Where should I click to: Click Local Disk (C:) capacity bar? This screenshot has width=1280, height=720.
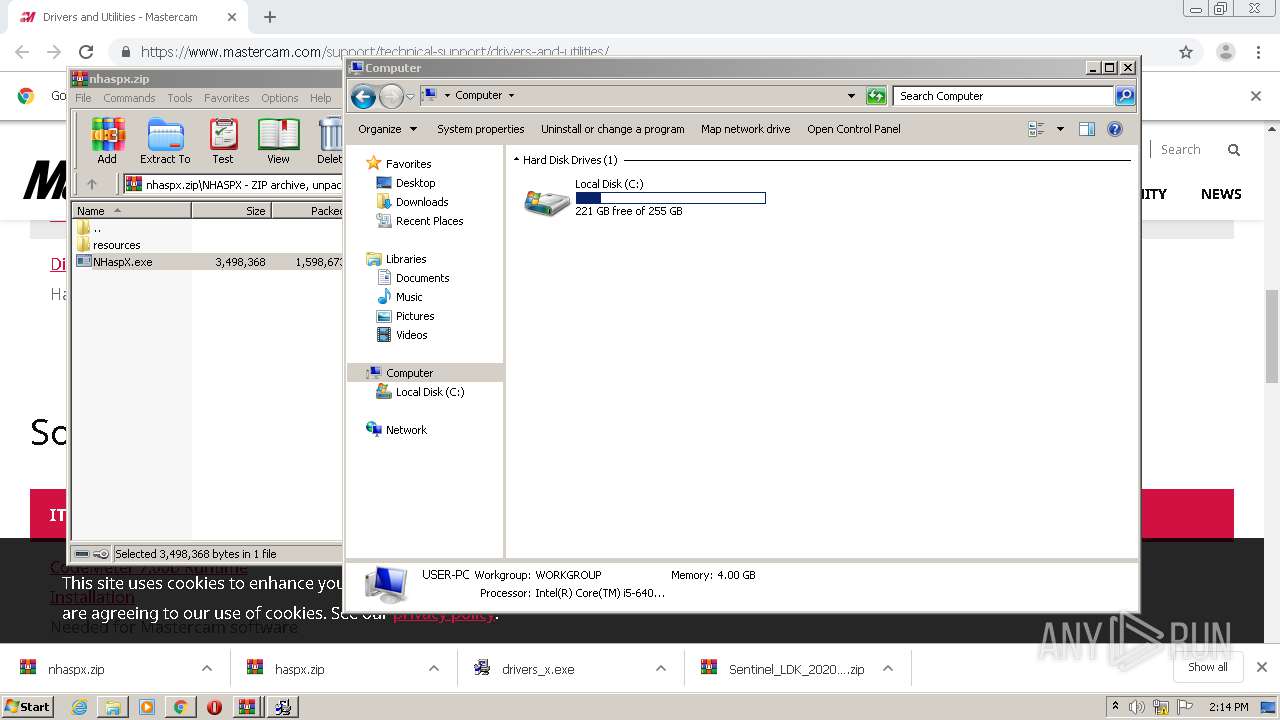670,198
